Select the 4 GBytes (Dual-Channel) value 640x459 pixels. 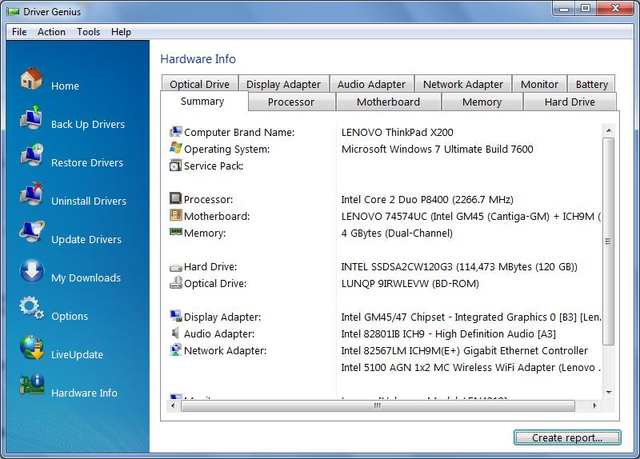click(397, 233)
